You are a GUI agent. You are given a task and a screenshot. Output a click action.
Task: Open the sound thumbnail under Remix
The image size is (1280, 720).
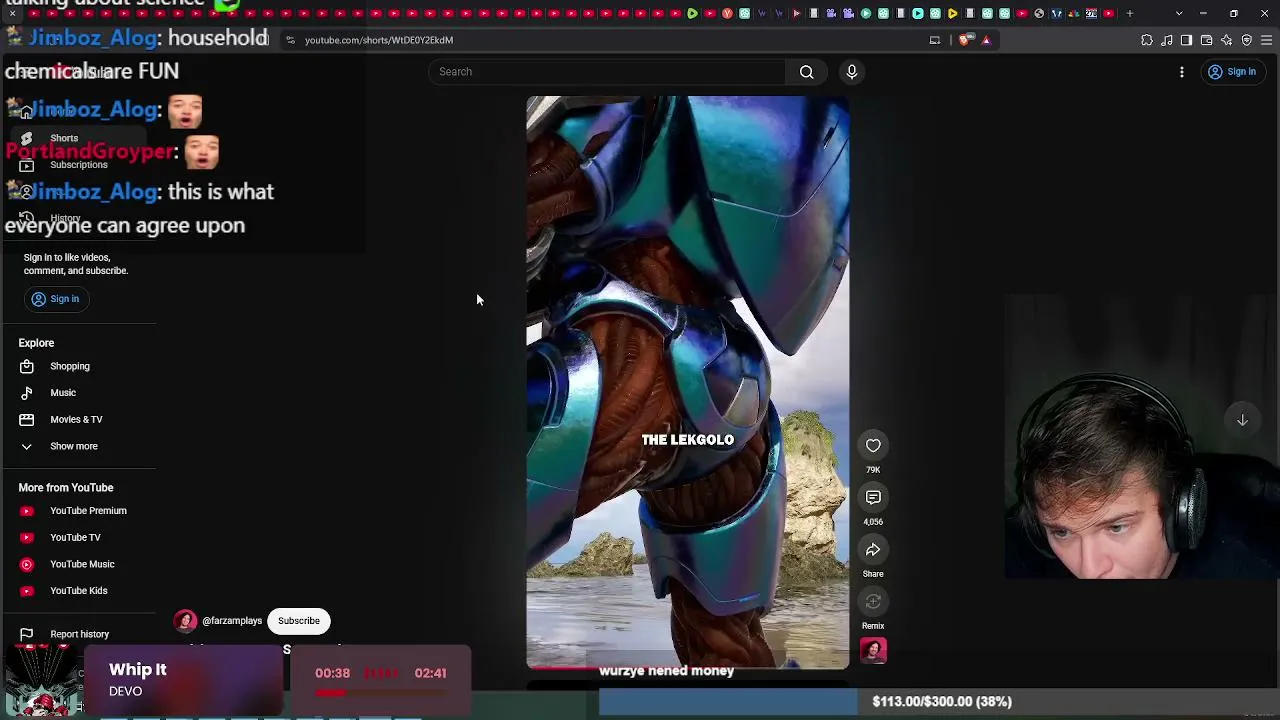[x=873, y=651]
